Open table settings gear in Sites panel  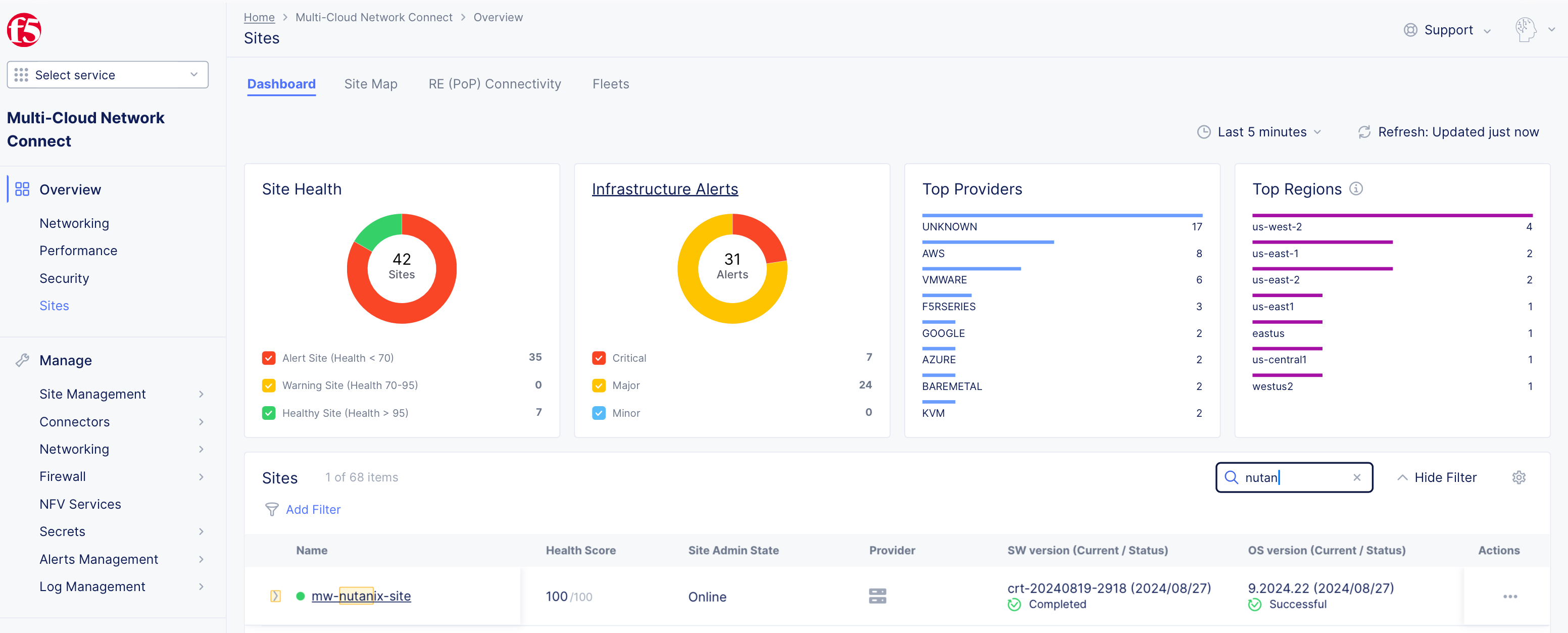1518,477
